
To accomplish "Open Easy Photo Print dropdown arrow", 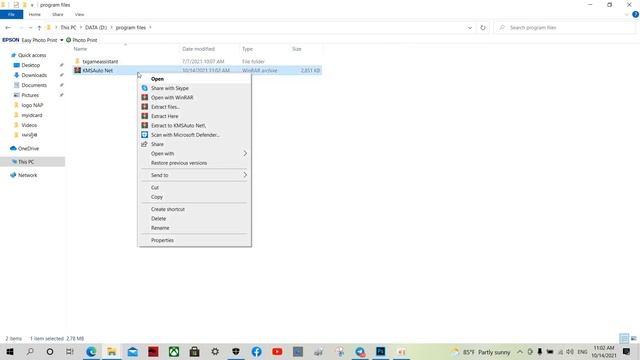I will click(62, 40).
